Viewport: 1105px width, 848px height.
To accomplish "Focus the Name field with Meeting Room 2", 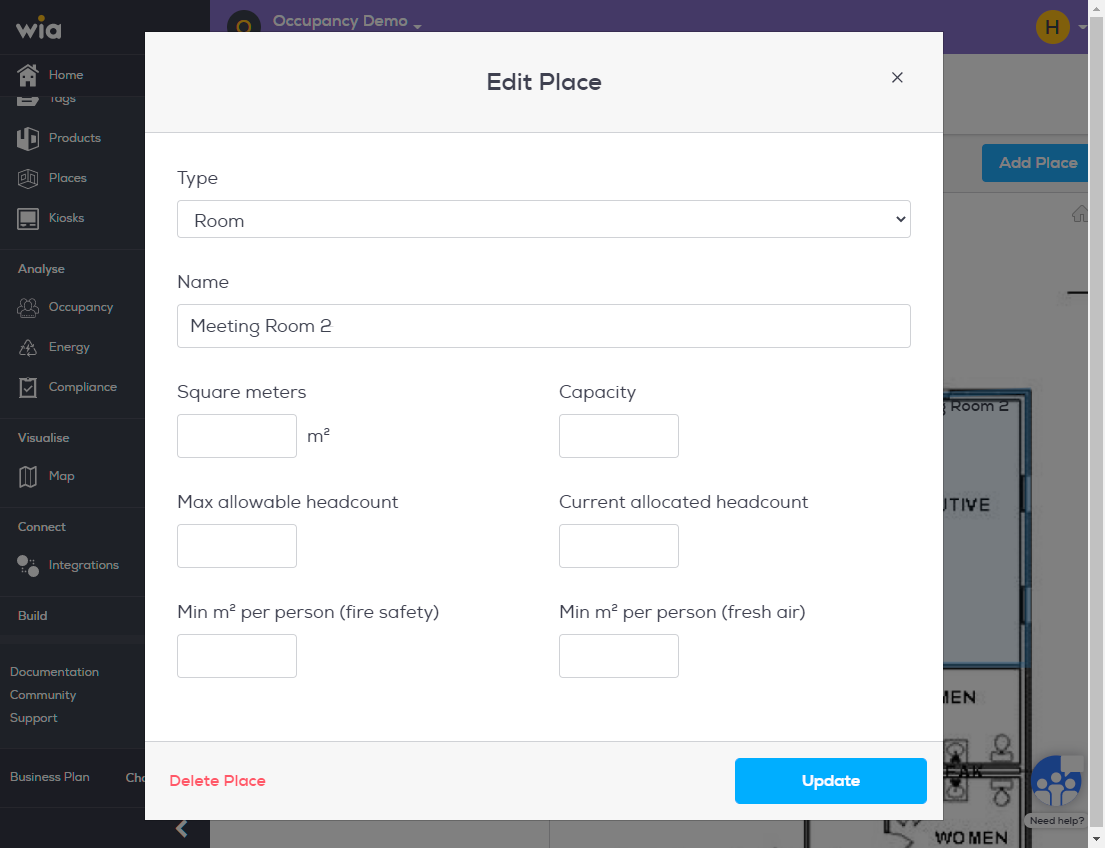I will click(x=543, y=326).
